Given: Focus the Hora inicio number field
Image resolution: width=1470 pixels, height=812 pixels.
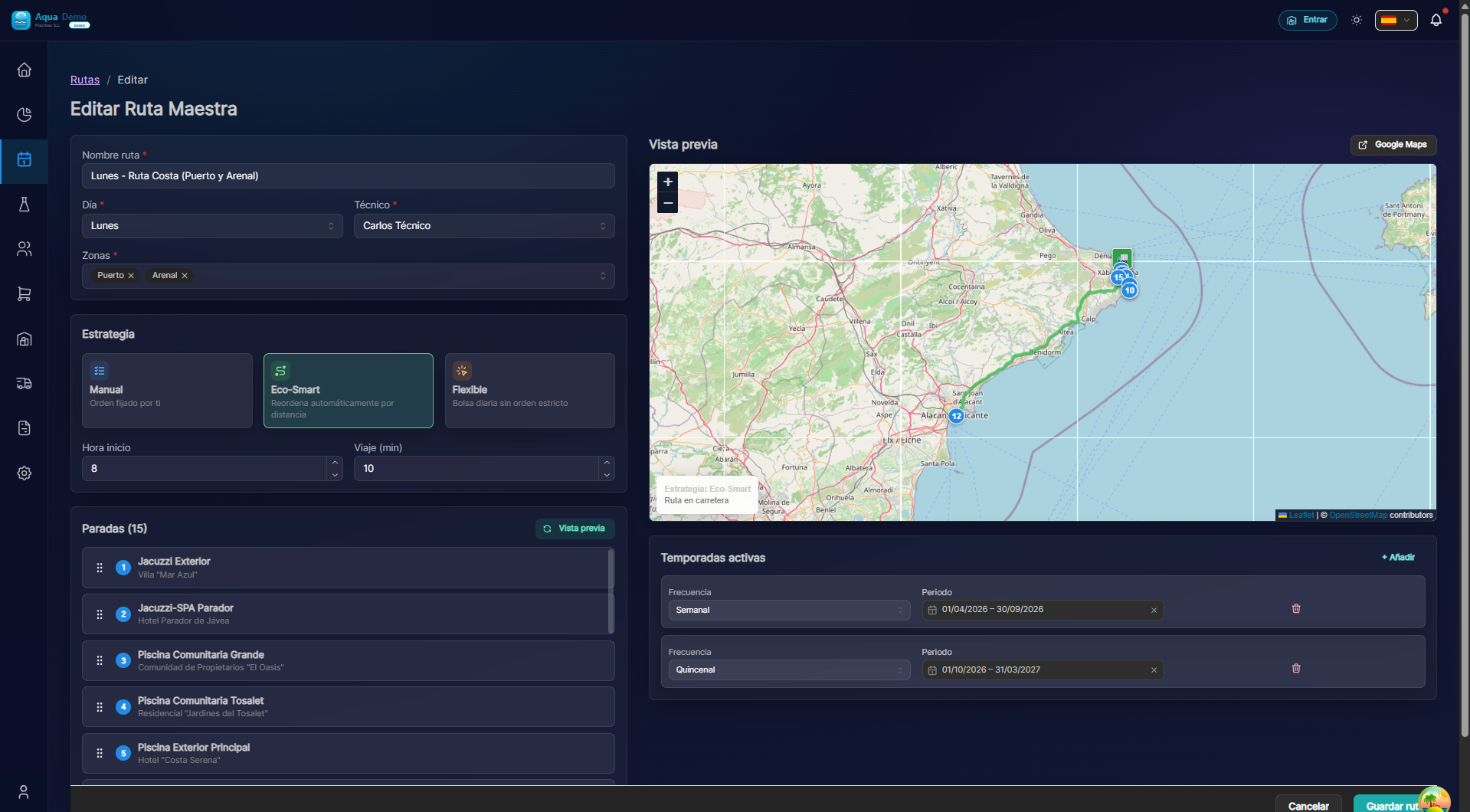Looking at the screenshot, I should tap(205, 469).
